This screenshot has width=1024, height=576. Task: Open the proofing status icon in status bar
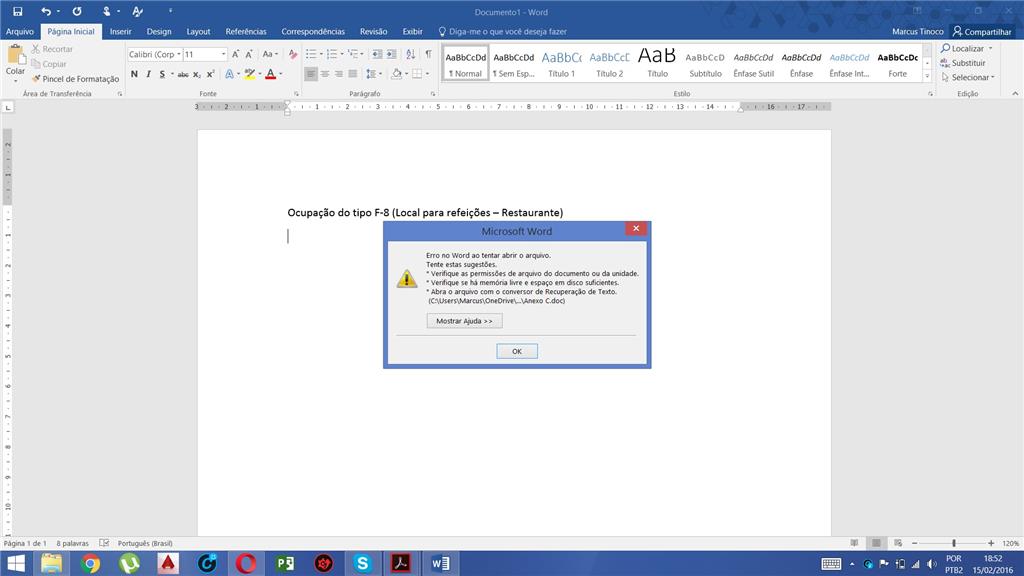104,543
